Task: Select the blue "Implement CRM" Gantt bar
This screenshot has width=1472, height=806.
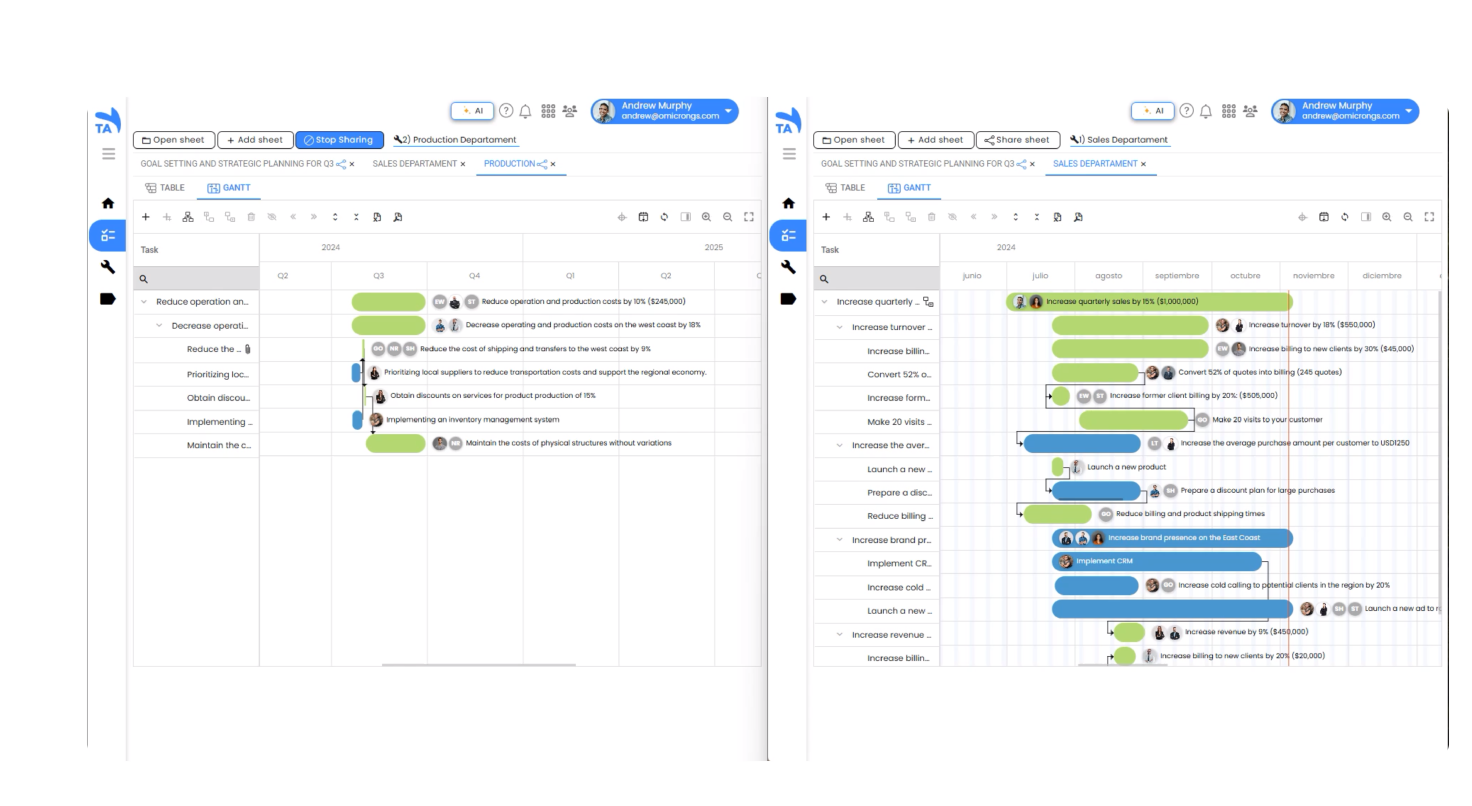Action: coord(1156,561)
